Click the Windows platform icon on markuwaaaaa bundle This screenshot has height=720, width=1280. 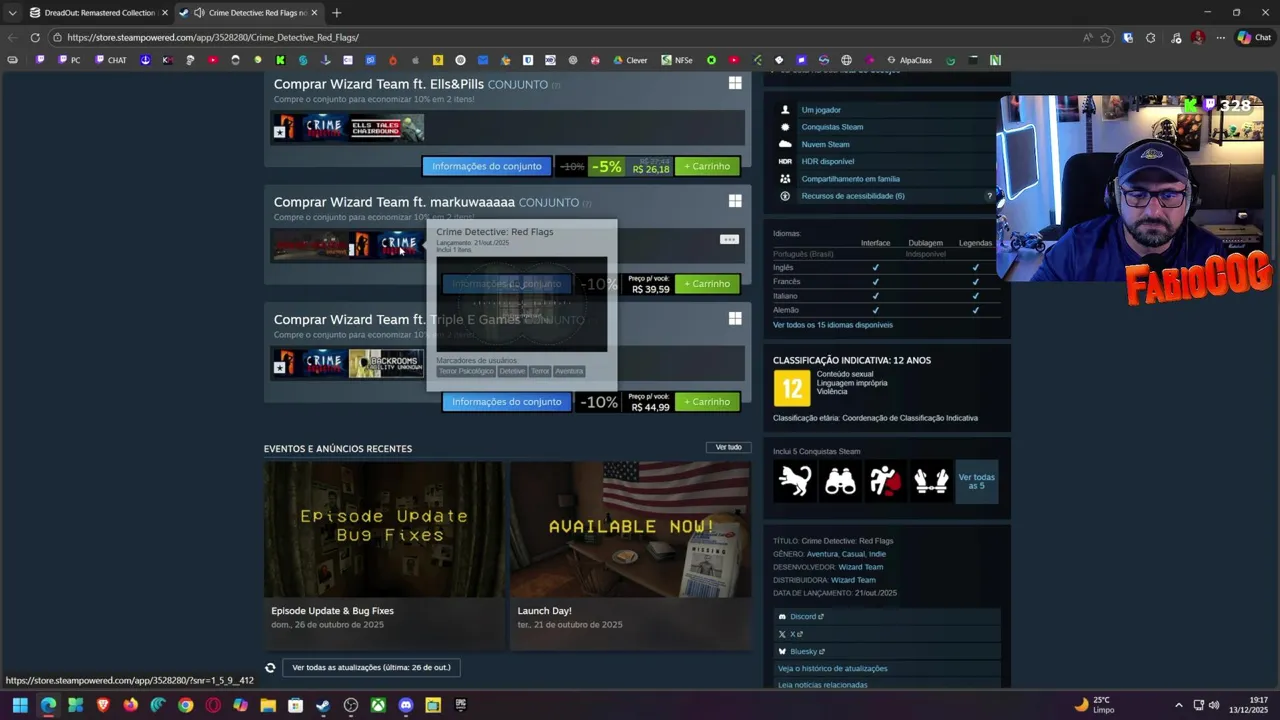point(735,201)
